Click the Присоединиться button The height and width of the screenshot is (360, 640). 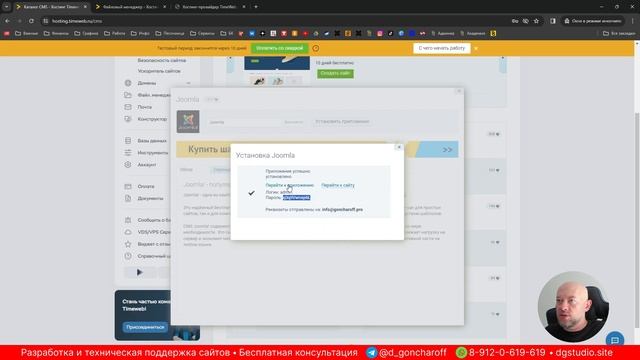point(145,327)
